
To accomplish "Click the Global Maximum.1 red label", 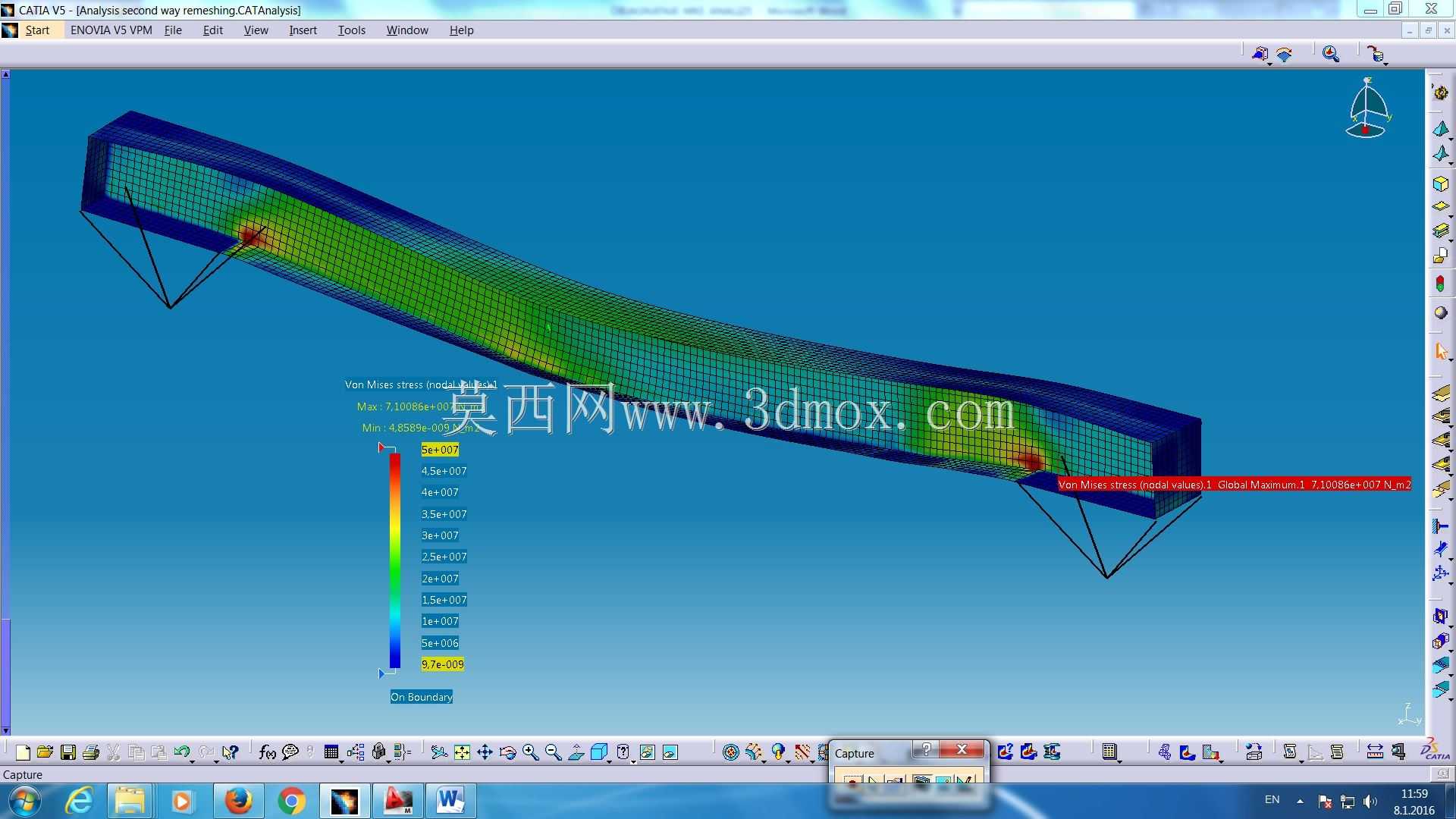I will pos(1235,485).
